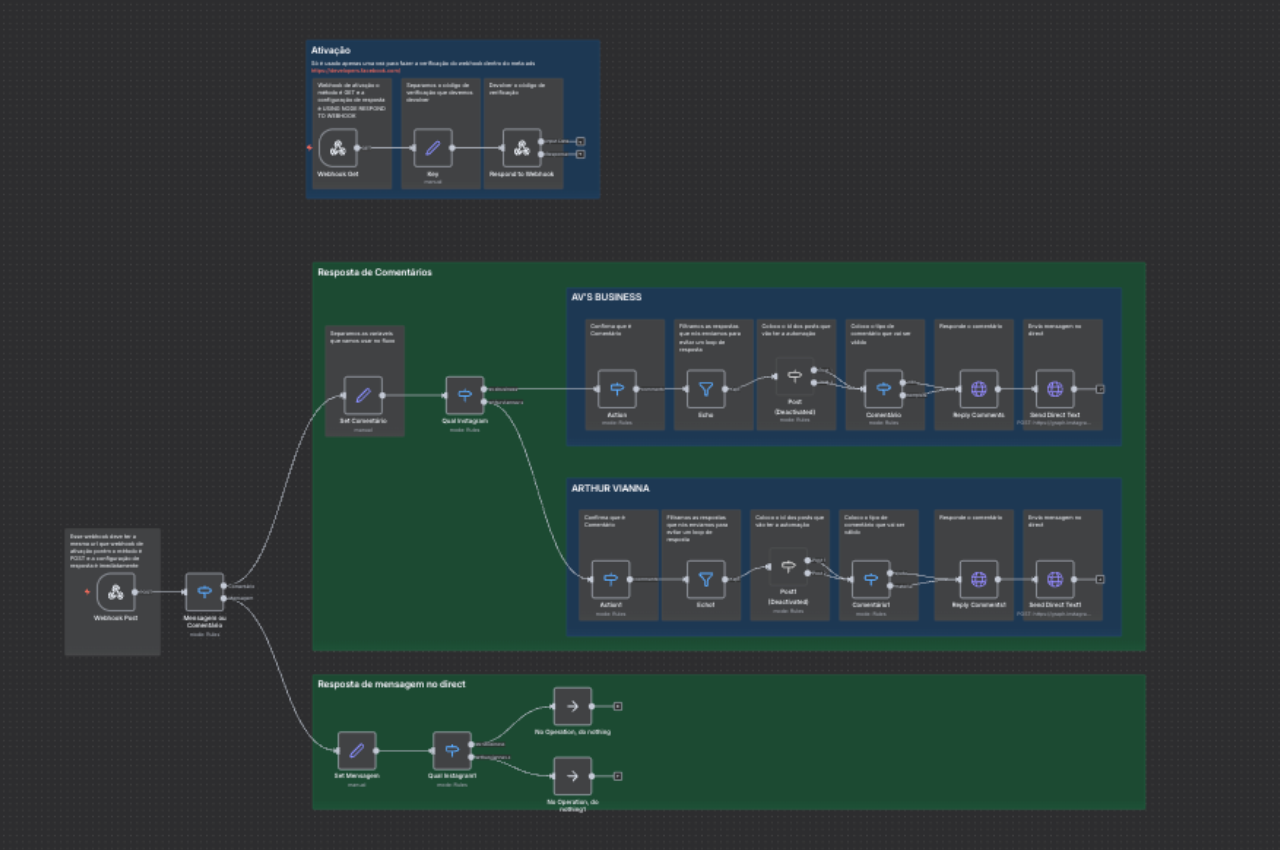Viewport: 1280px width, 850px height.
Task: Open the Set Comentário edit node
Action: [363, 395]
